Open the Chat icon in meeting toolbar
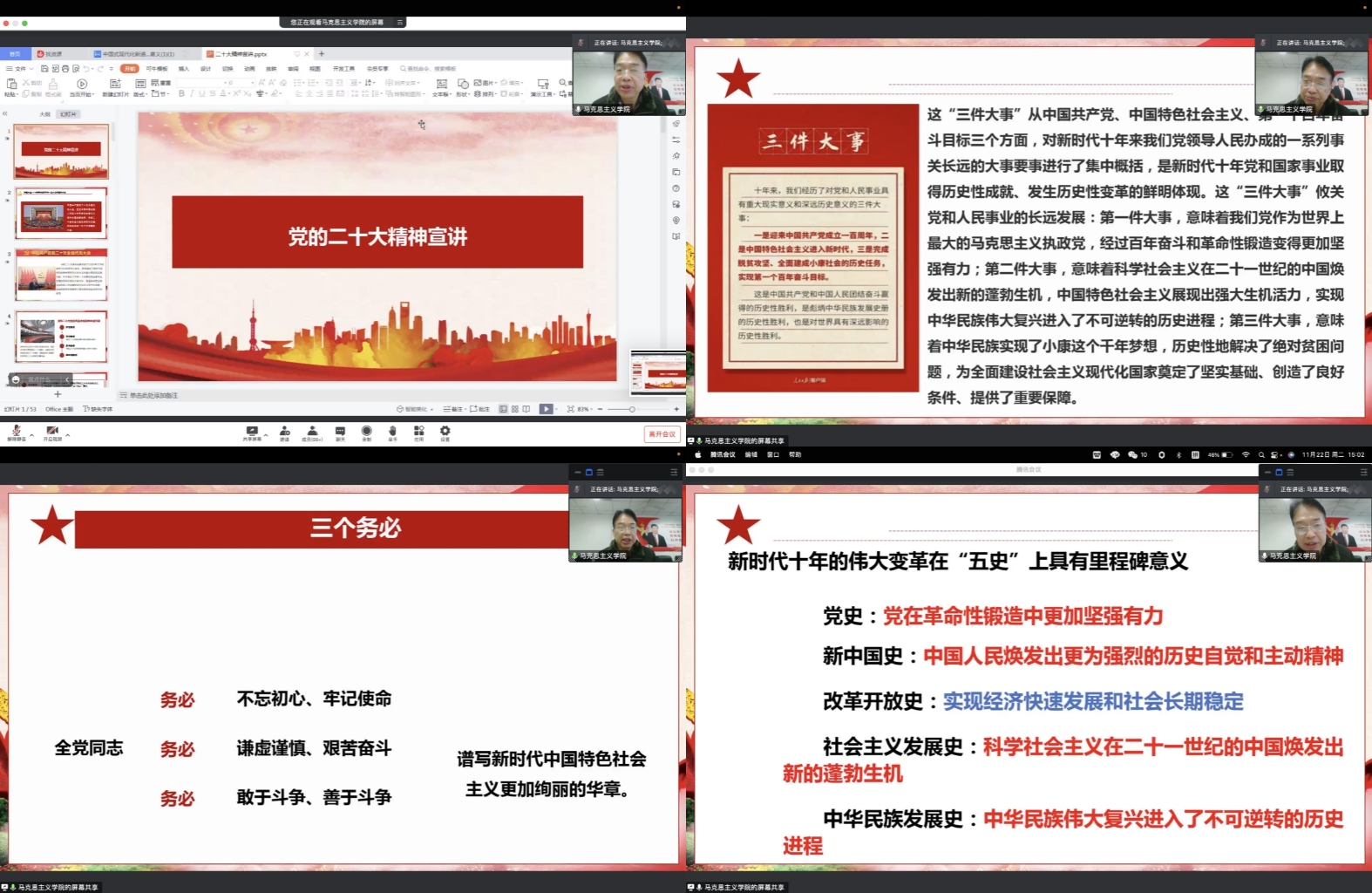This screenshot has height=893, width=1372. pos(340,432)
